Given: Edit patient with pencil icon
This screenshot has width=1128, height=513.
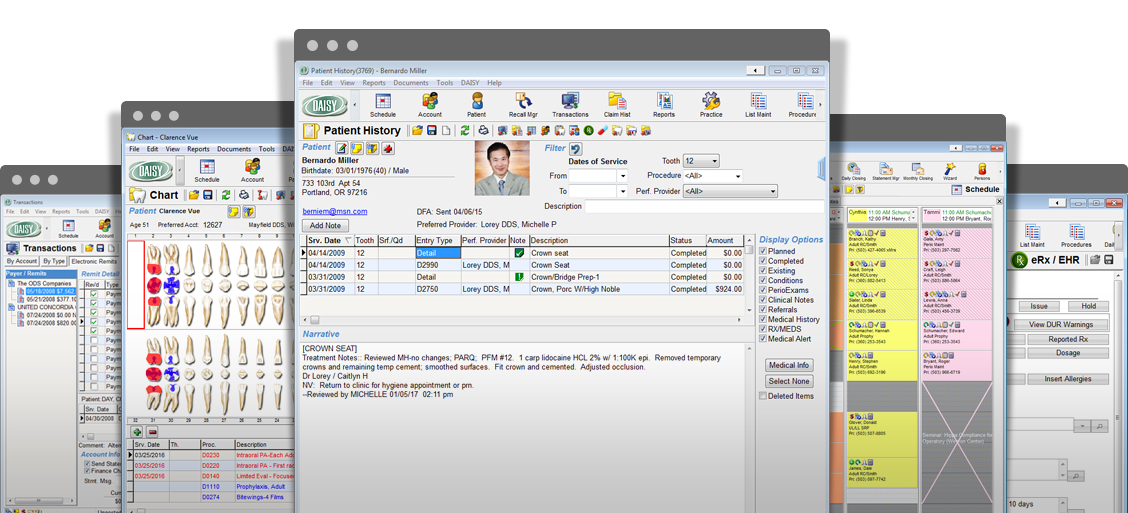Looking at the screenshot, I should tap(342, 148).
